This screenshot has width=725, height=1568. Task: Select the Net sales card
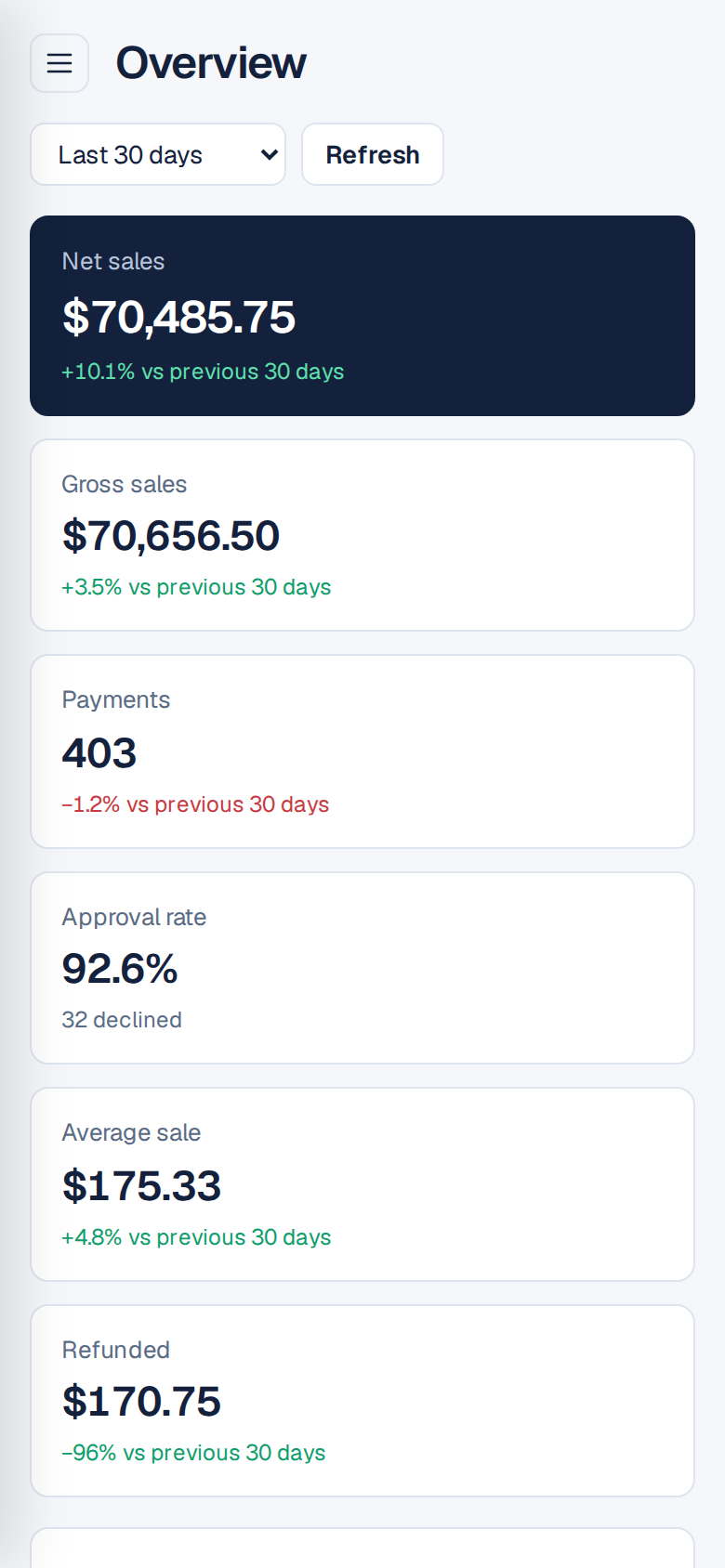362,316
